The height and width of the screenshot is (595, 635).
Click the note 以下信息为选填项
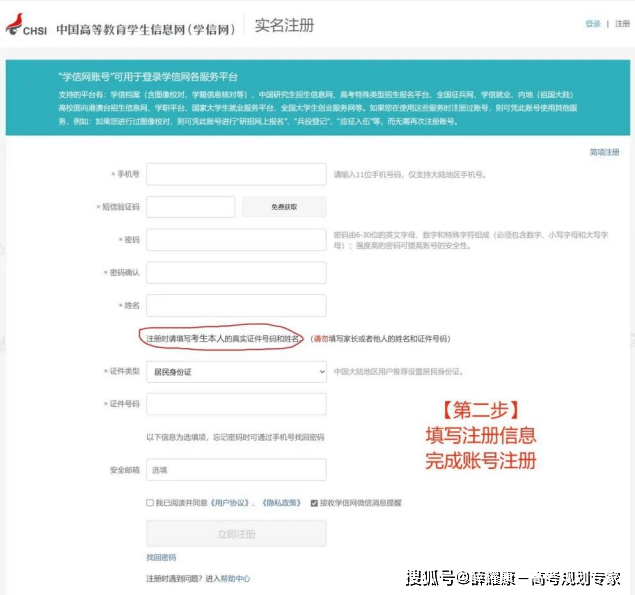click(x=235, y=437)
